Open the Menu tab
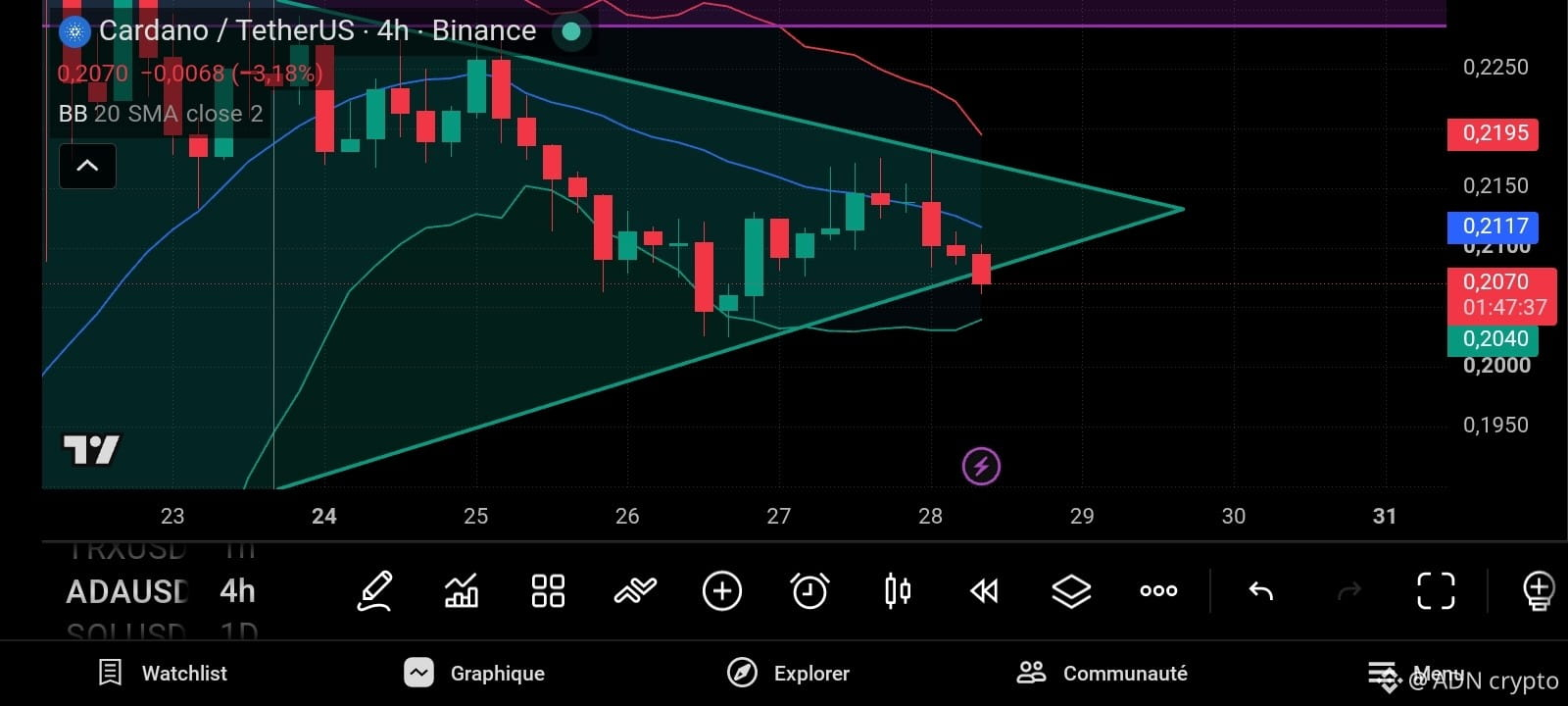 1415,674
